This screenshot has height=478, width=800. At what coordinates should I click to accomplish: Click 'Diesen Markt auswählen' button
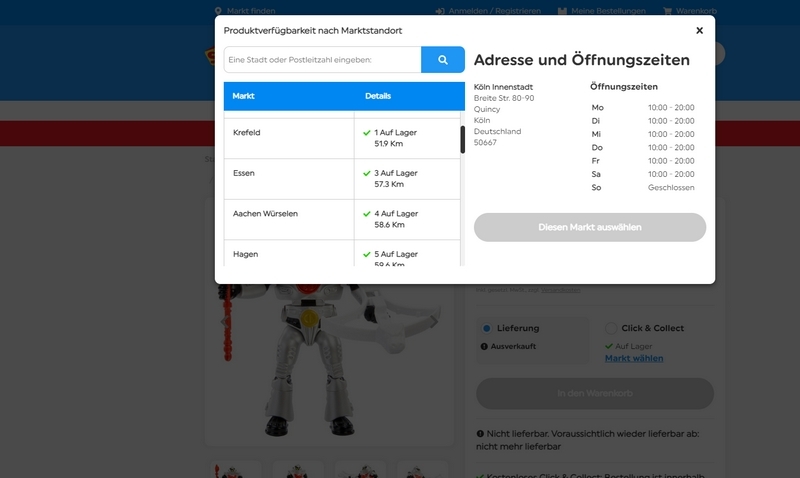pyautogui.click(x=590, y=227)
